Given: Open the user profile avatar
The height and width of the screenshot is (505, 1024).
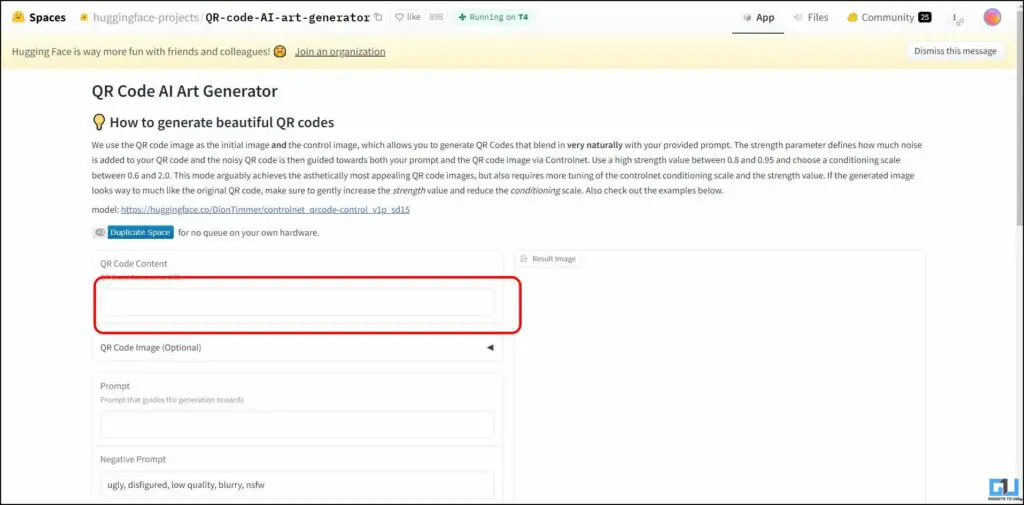Looking at the screenshot, I should click(992, 18).
